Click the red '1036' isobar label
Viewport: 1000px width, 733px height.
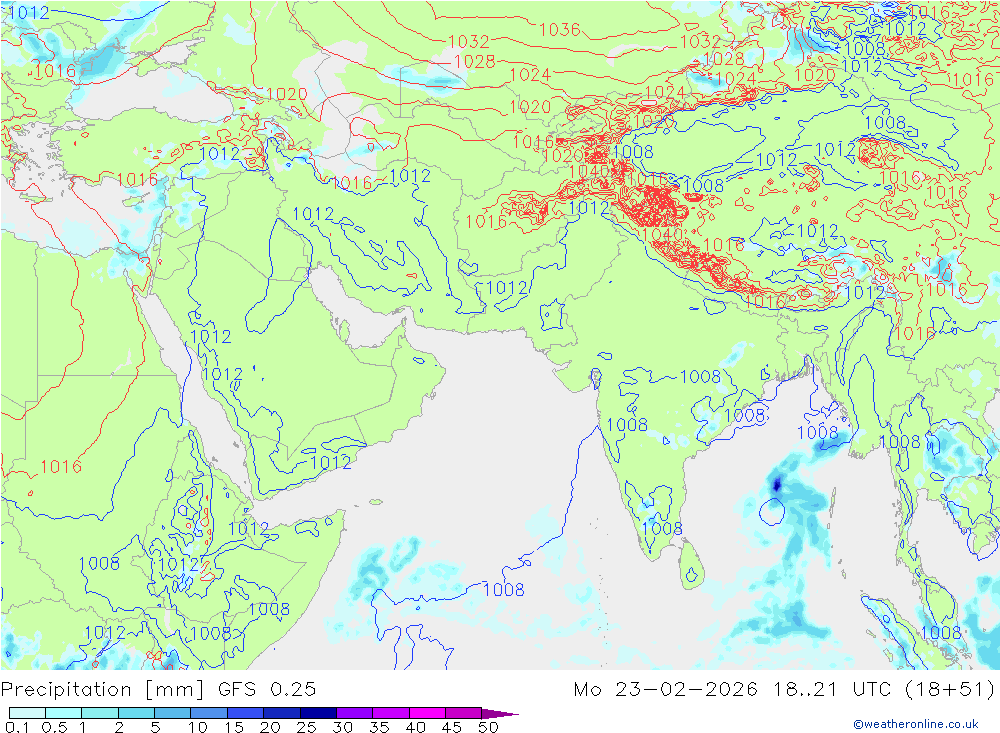[559, 29]
